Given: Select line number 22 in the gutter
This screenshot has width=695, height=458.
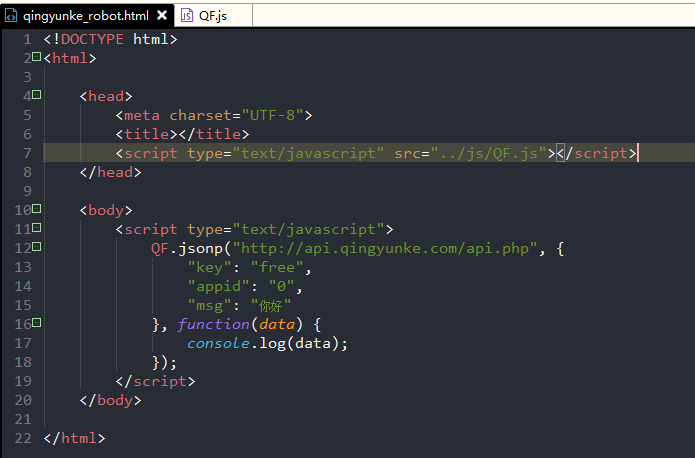Looking at the screenshot, I should point(23,438).
